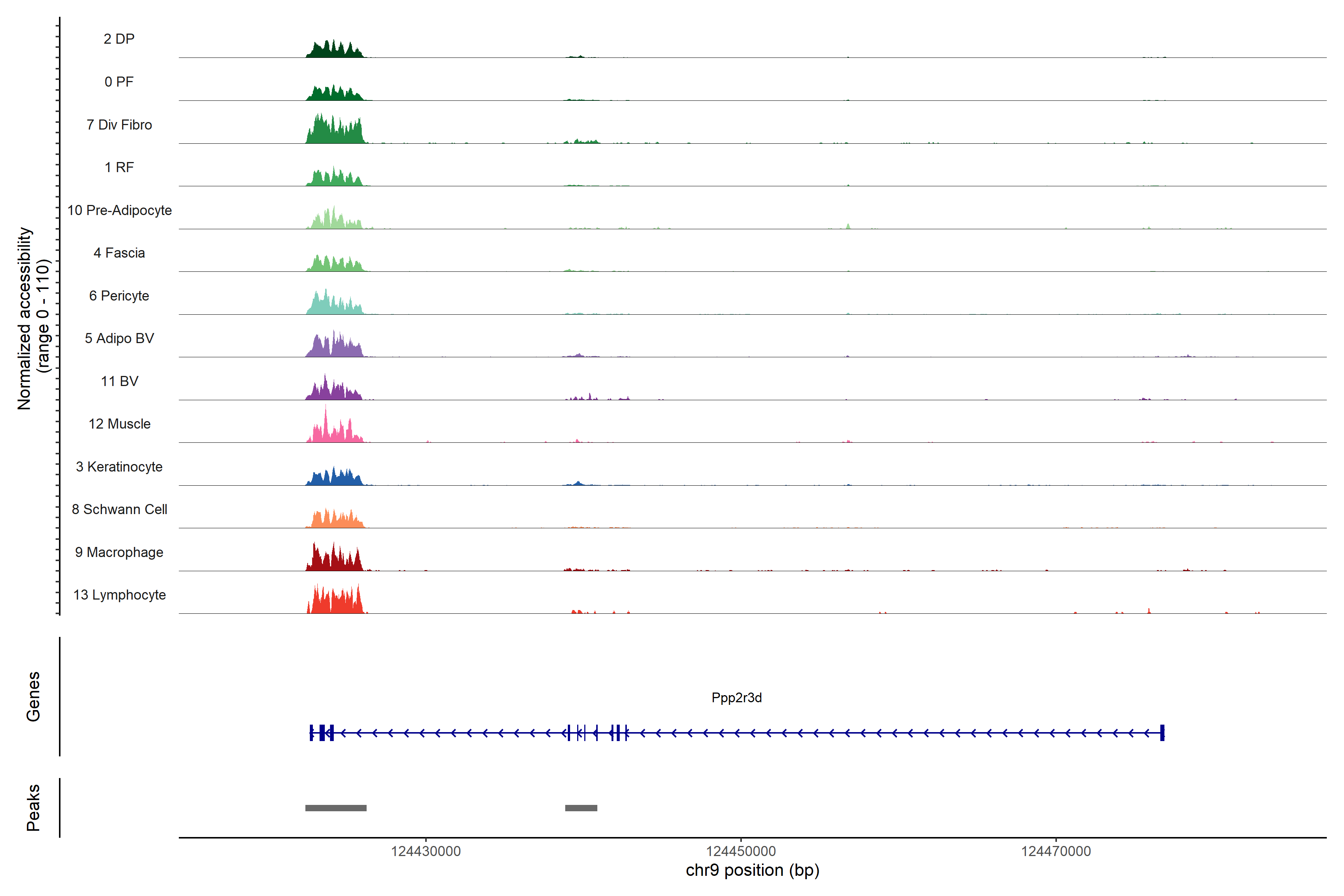The image size is (1344, 896).
Task: Click the 12 Muscle track label
Action: click(x=119, y=424)
